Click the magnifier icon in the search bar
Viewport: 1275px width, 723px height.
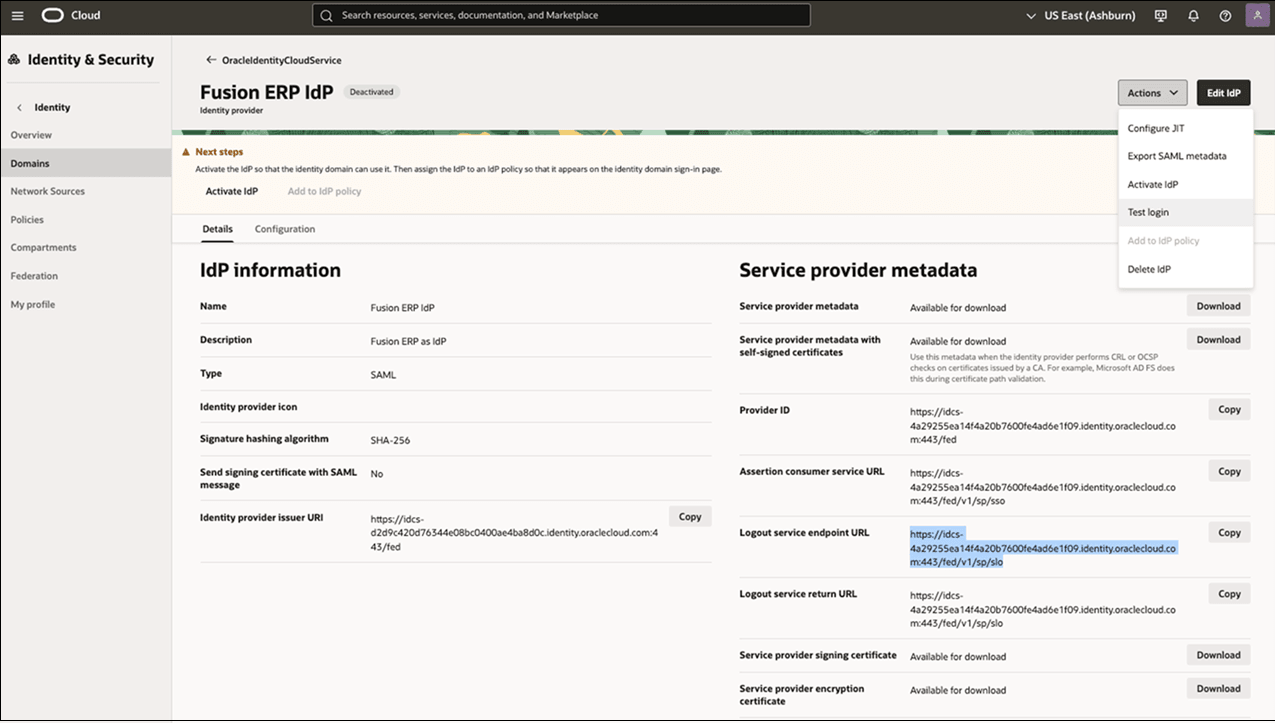tap(325, 15)
